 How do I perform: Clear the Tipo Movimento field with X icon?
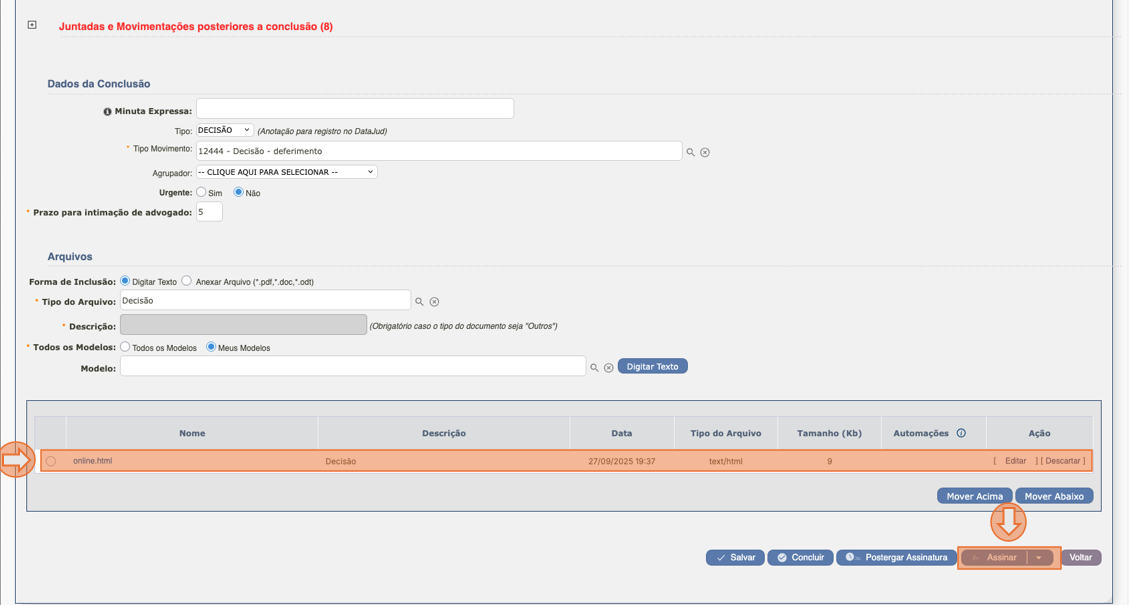[x=705, y=152]
